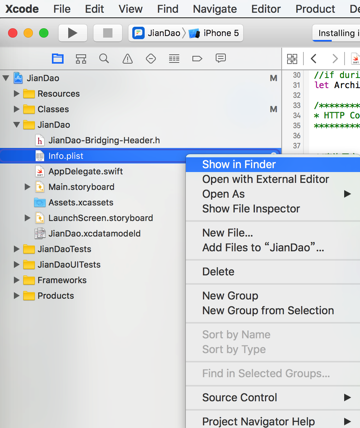Open the Editor menu
Screen dimensions: 360x428
point(266,9)
